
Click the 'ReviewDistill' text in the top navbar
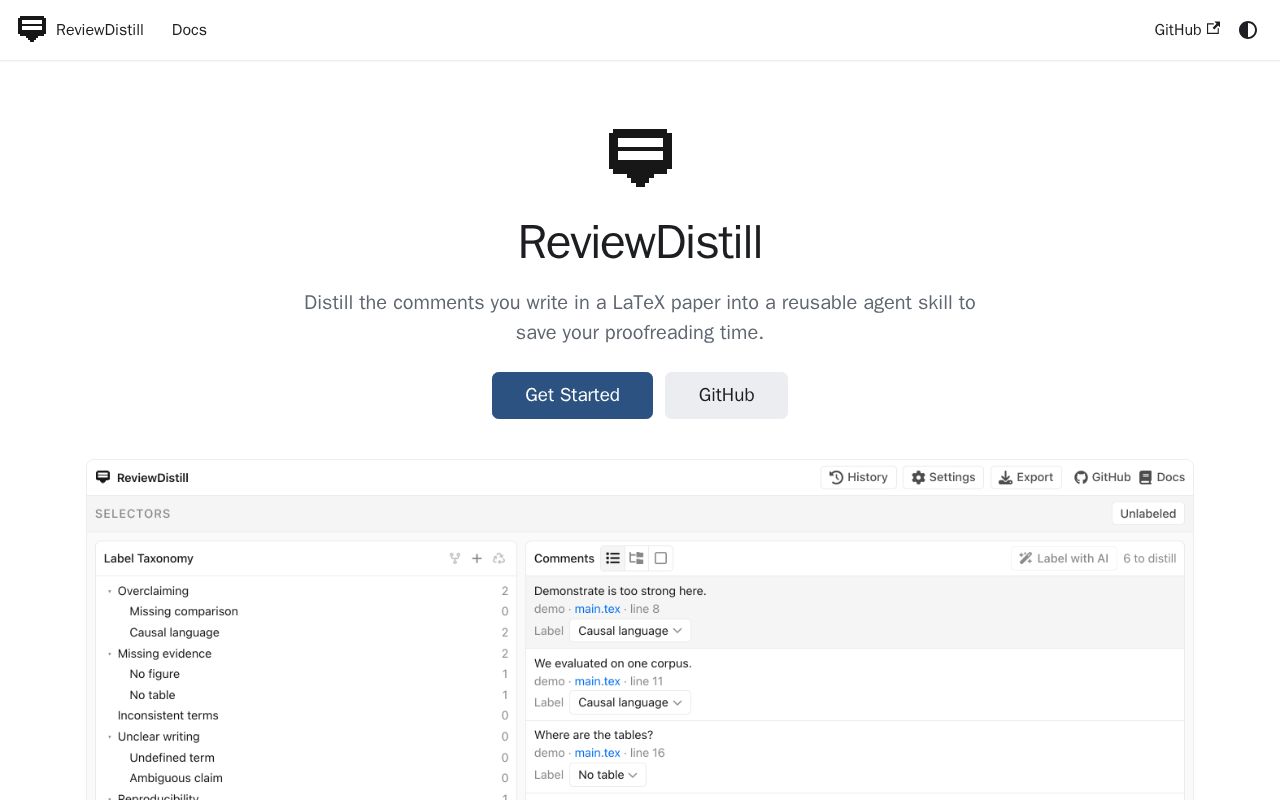[x=100, y=30]
